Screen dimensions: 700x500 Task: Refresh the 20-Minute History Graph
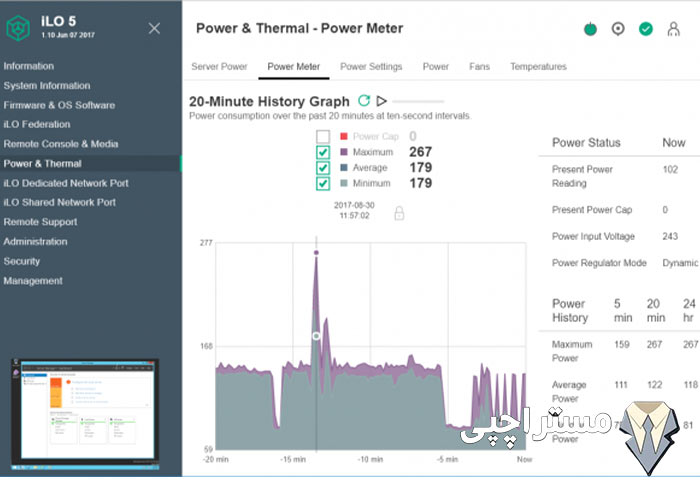point(364,101)
